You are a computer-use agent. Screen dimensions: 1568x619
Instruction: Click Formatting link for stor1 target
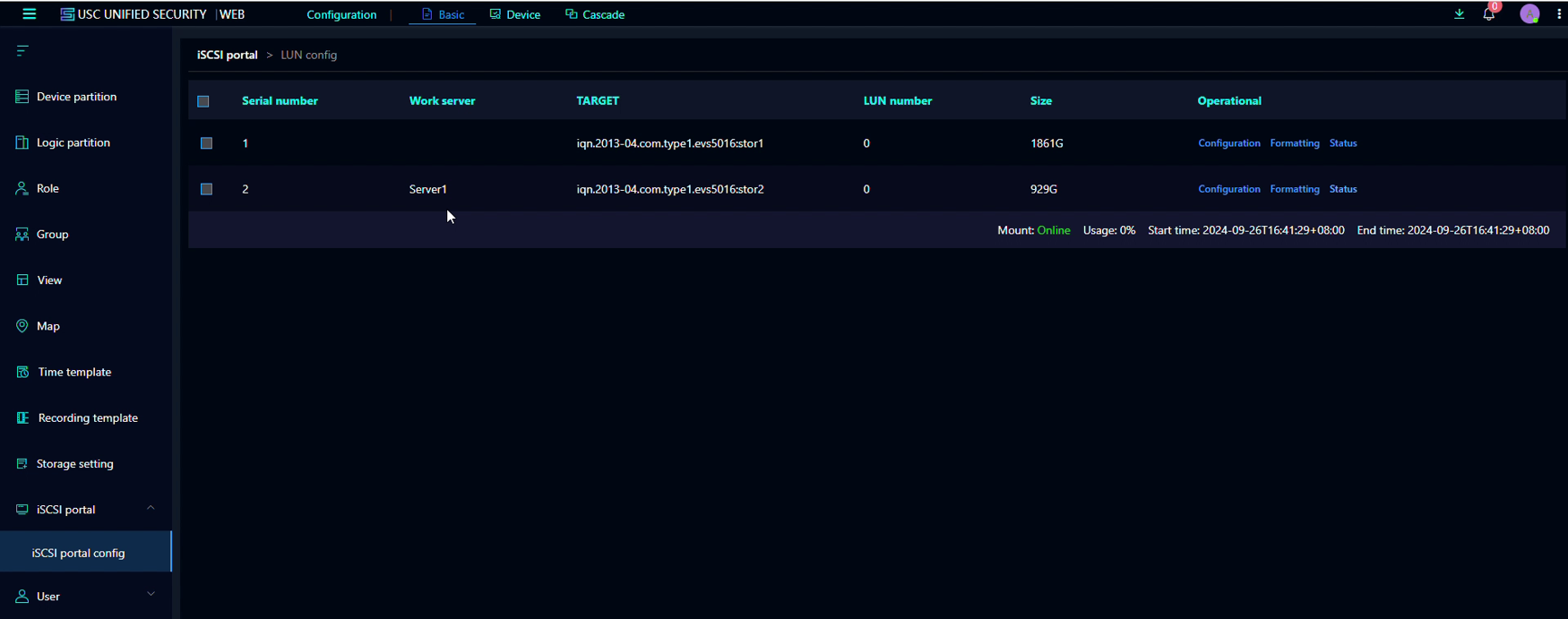pos(1294,143)
